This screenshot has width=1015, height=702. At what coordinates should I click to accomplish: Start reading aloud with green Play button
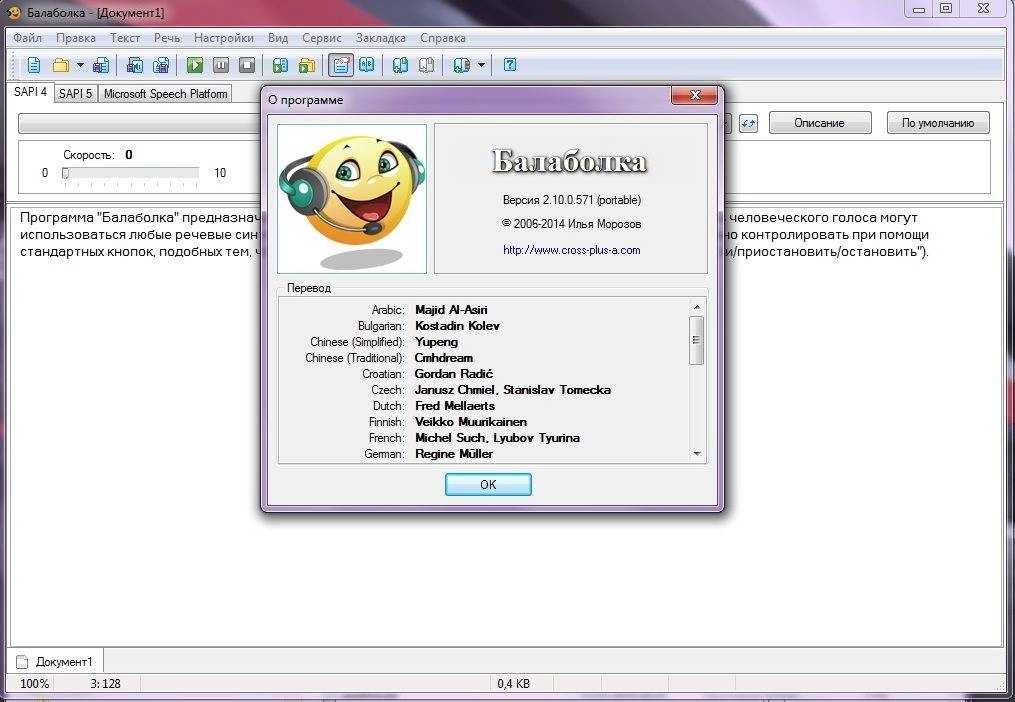tap(195, 65)
